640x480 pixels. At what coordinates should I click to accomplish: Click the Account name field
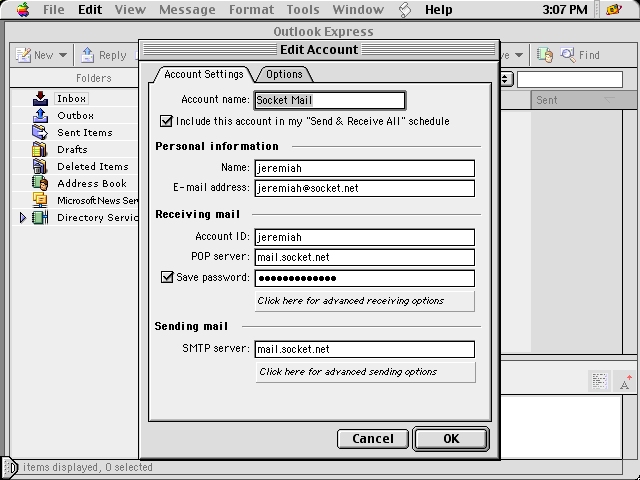coord(330,100)
